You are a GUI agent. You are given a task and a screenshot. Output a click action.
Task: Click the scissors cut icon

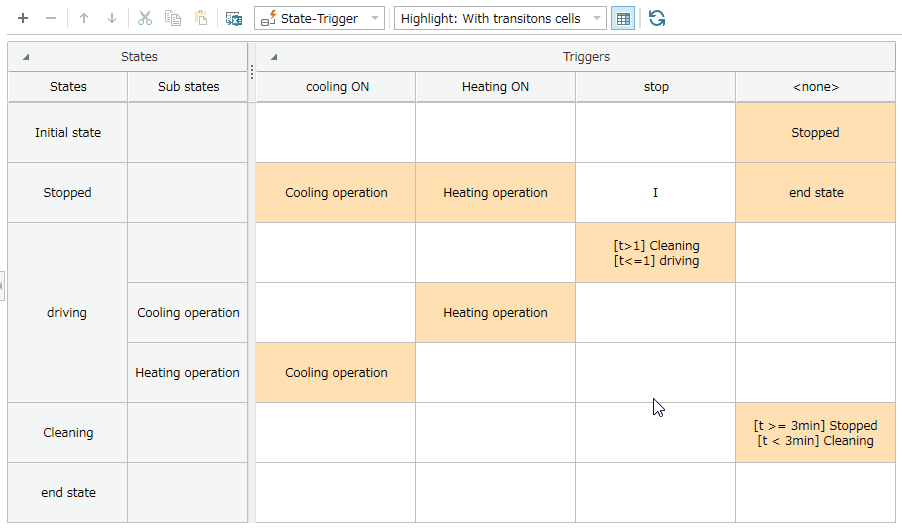click(145, 18)
